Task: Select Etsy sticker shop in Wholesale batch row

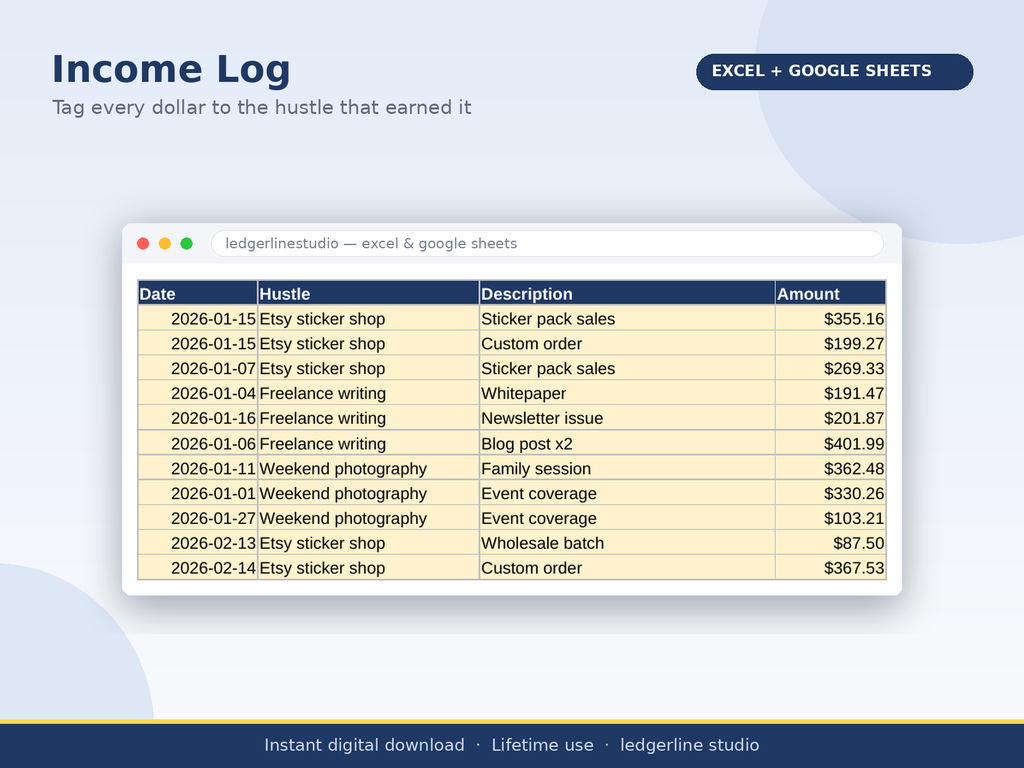Action: 368,543
